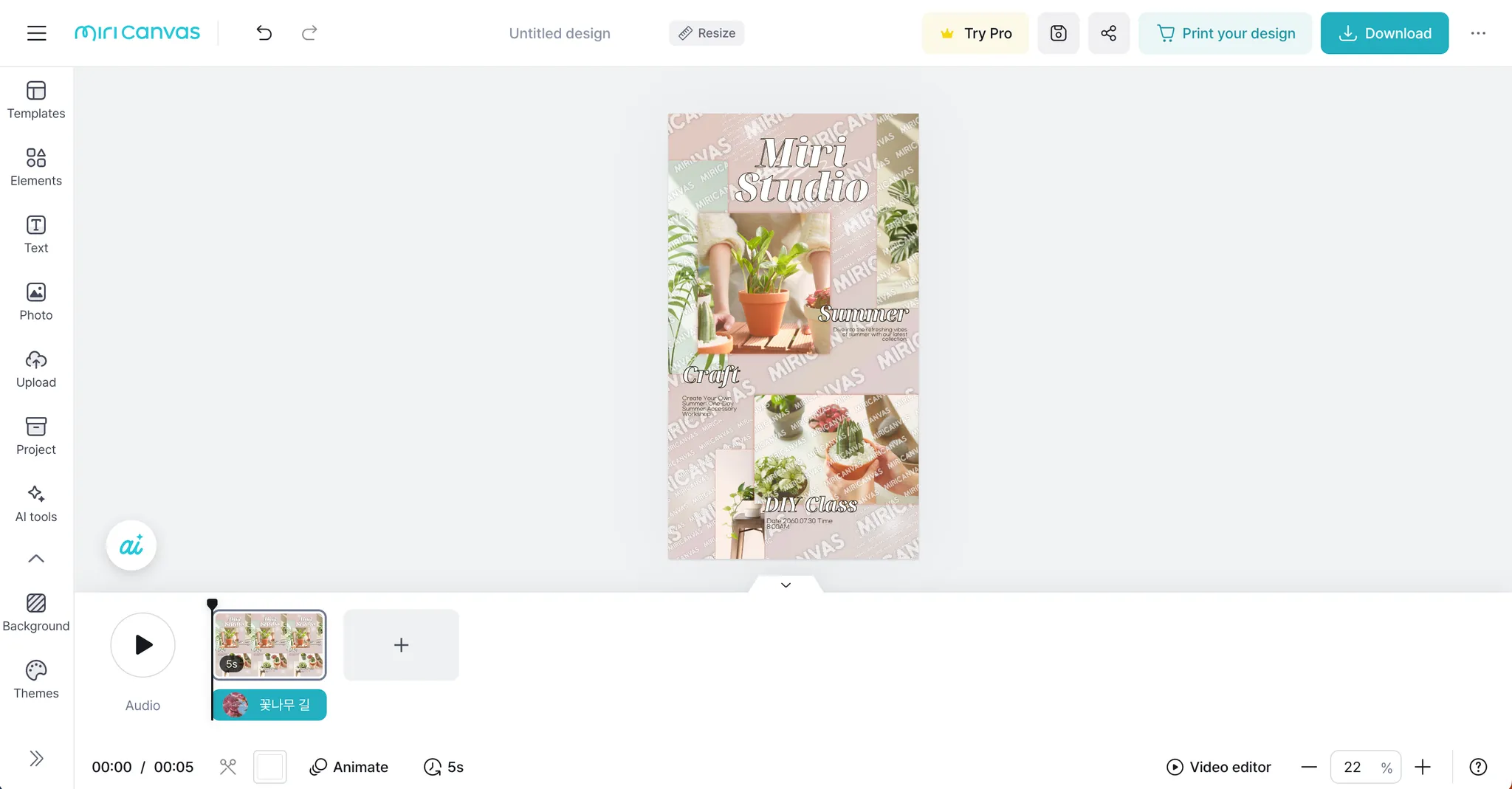Open the share icon menu

coord(1109,33)
